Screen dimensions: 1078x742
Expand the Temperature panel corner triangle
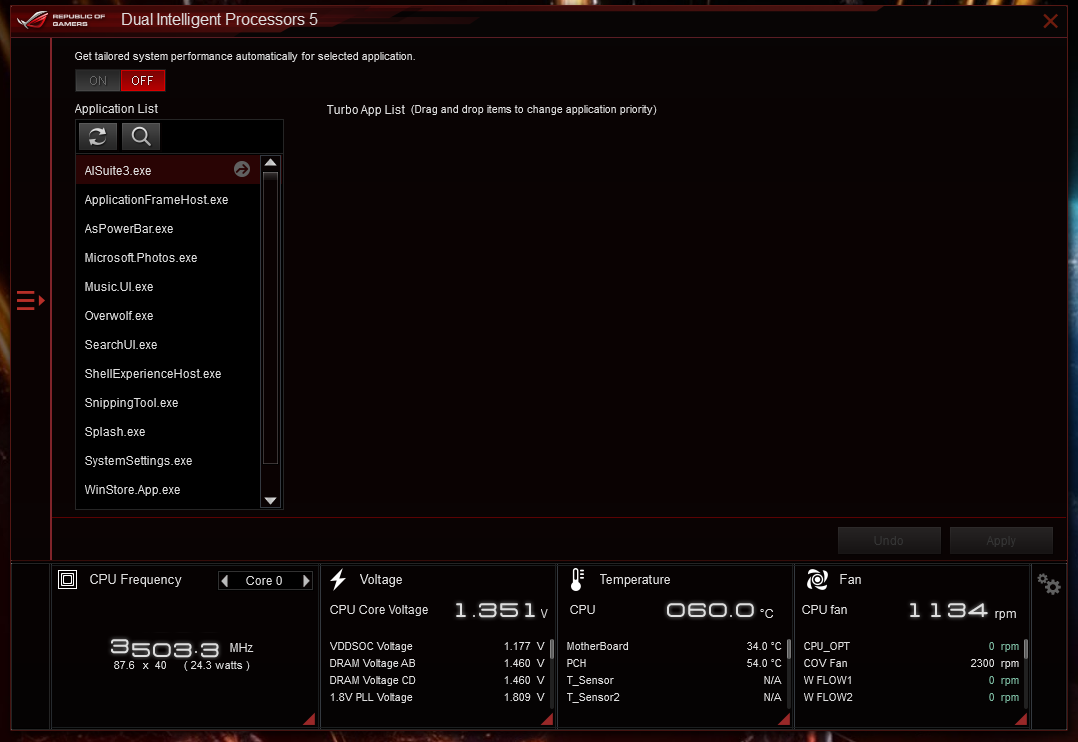pos(784,719)
